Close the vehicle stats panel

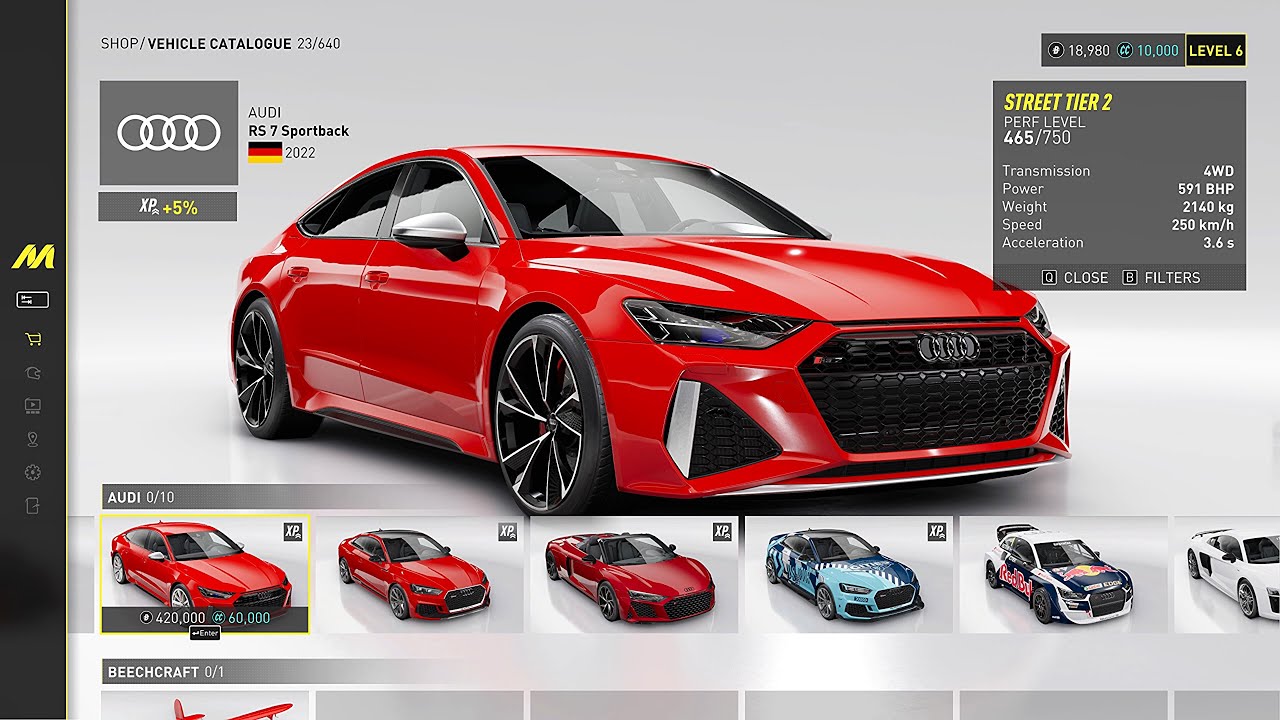coord(1075,278)
